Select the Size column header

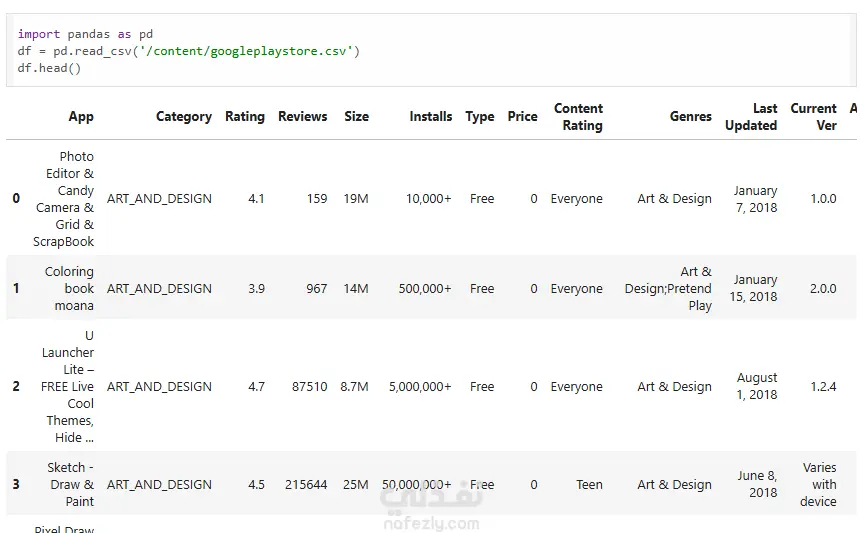tap(356, 116)
